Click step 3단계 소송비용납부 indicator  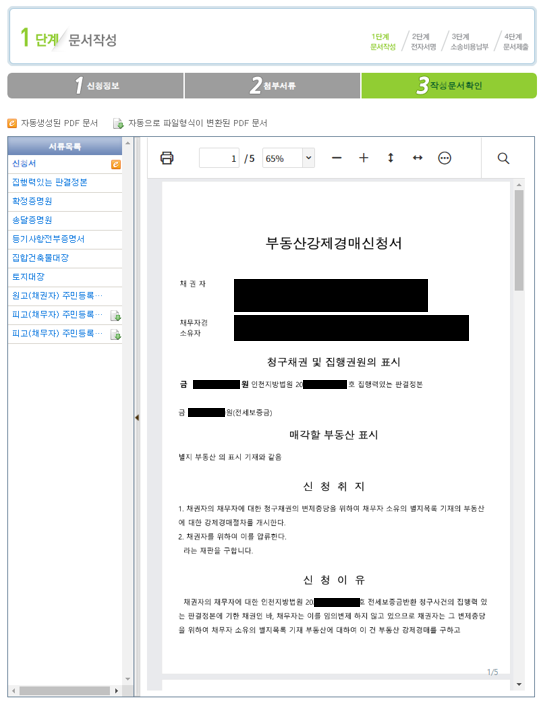pyautogui.click(x=469, y=41)
